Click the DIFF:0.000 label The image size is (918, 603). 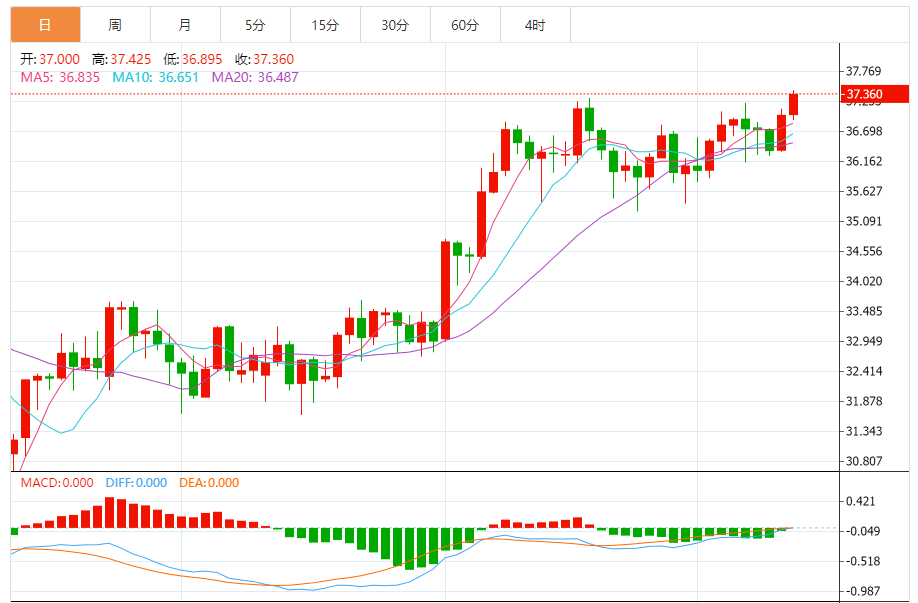[x=136, y=483]
